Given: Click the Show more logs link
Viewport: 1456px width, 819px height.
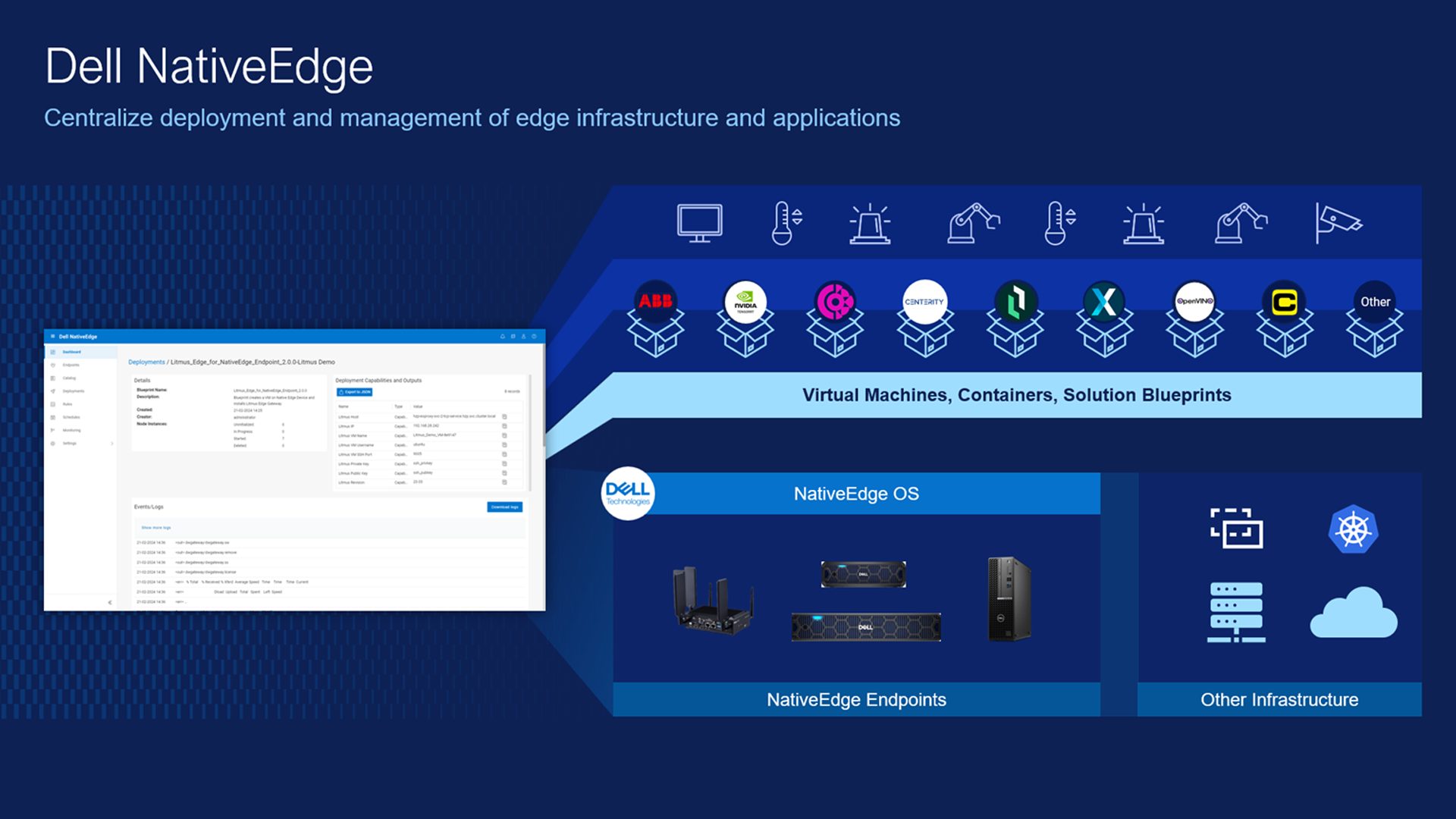Looking at the screenshot, I should click(x=156, y=528).
